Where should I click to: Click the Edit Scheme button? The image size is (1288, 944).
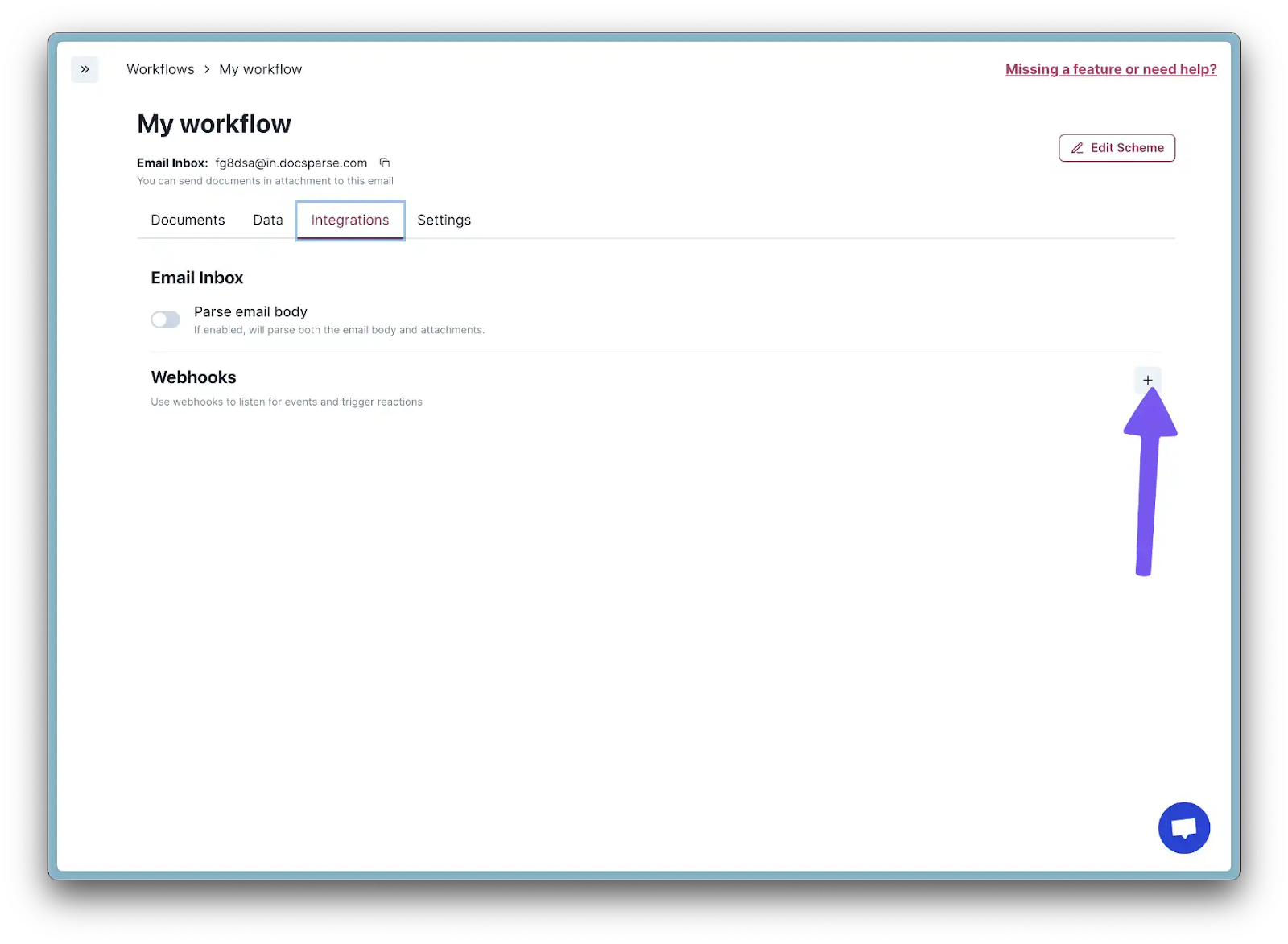1117,148
